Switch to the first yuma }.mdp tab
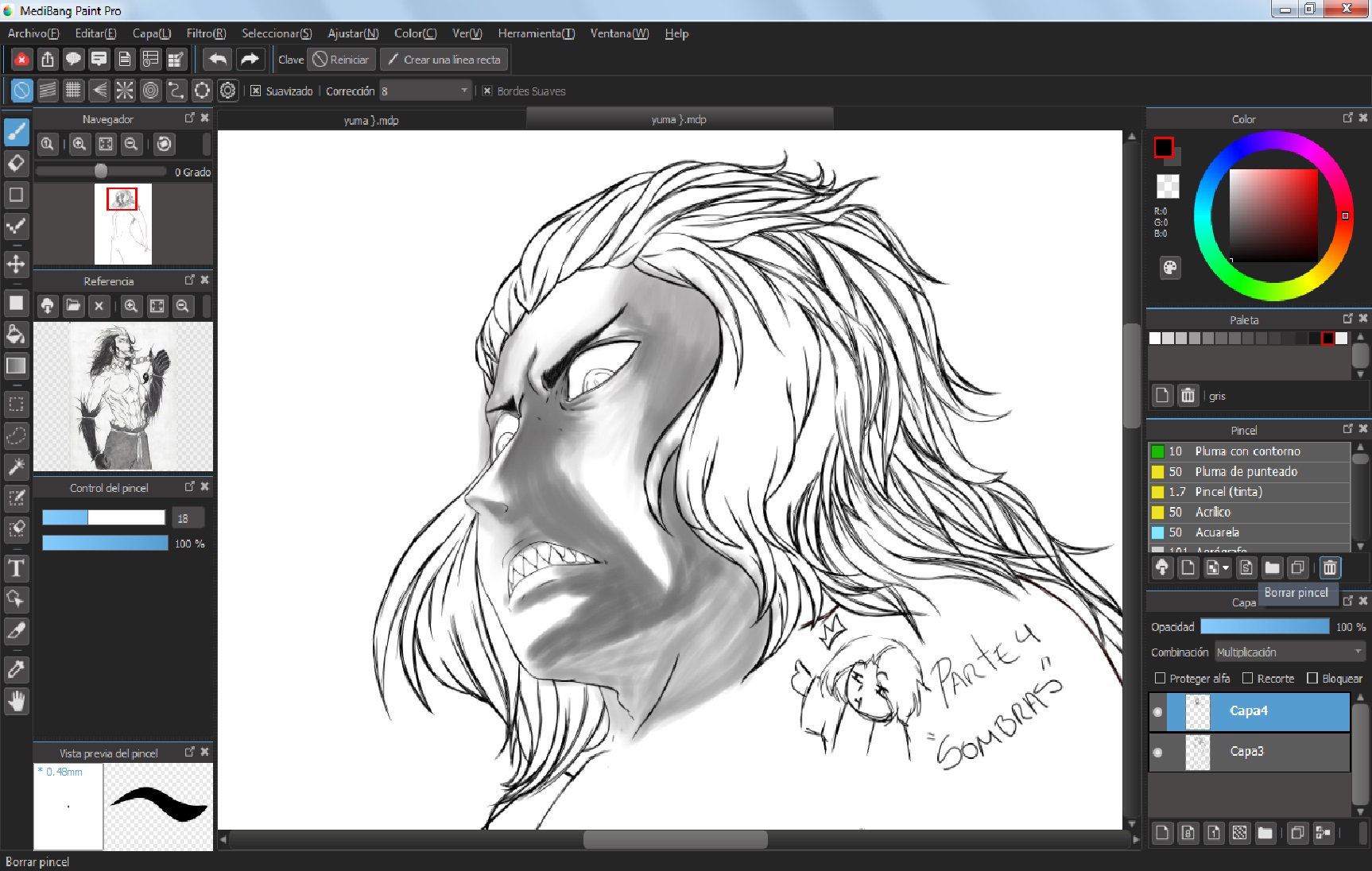Viewport: 1372px width, 871px height. (371, 120)
